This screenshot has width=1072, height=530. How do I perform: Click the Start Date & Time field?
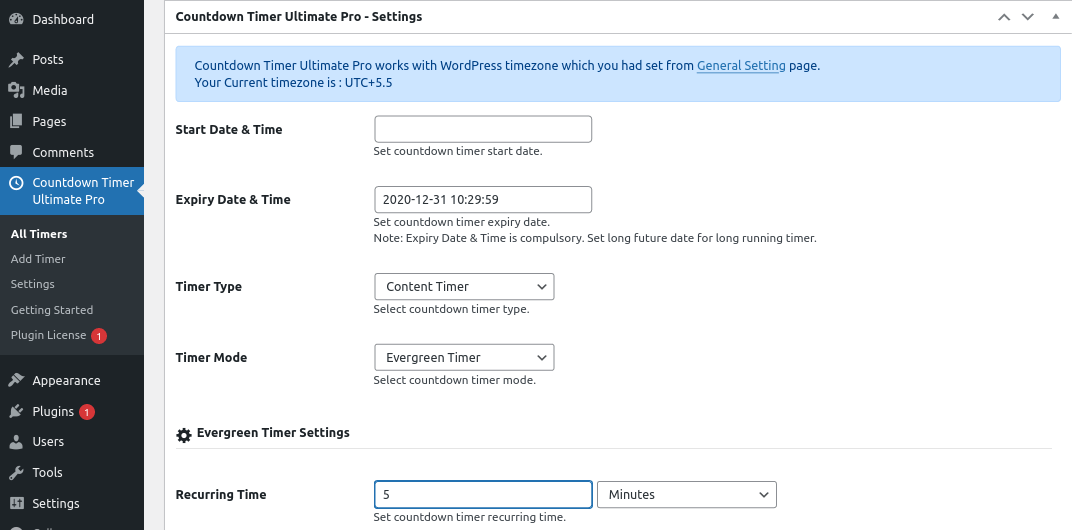(483, 129)
